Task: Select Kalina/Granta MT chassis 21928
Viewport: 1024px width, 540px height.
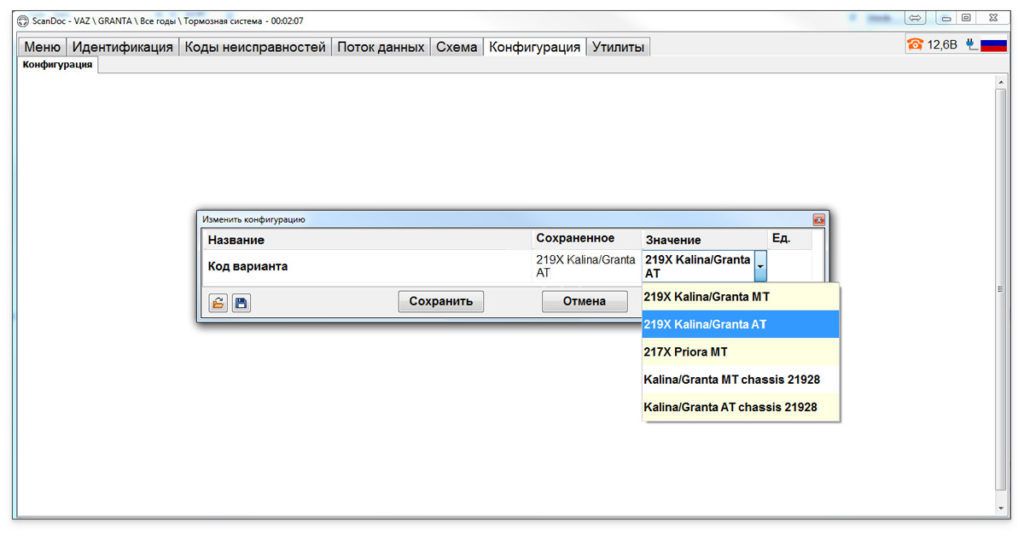Action: [740, 380]
